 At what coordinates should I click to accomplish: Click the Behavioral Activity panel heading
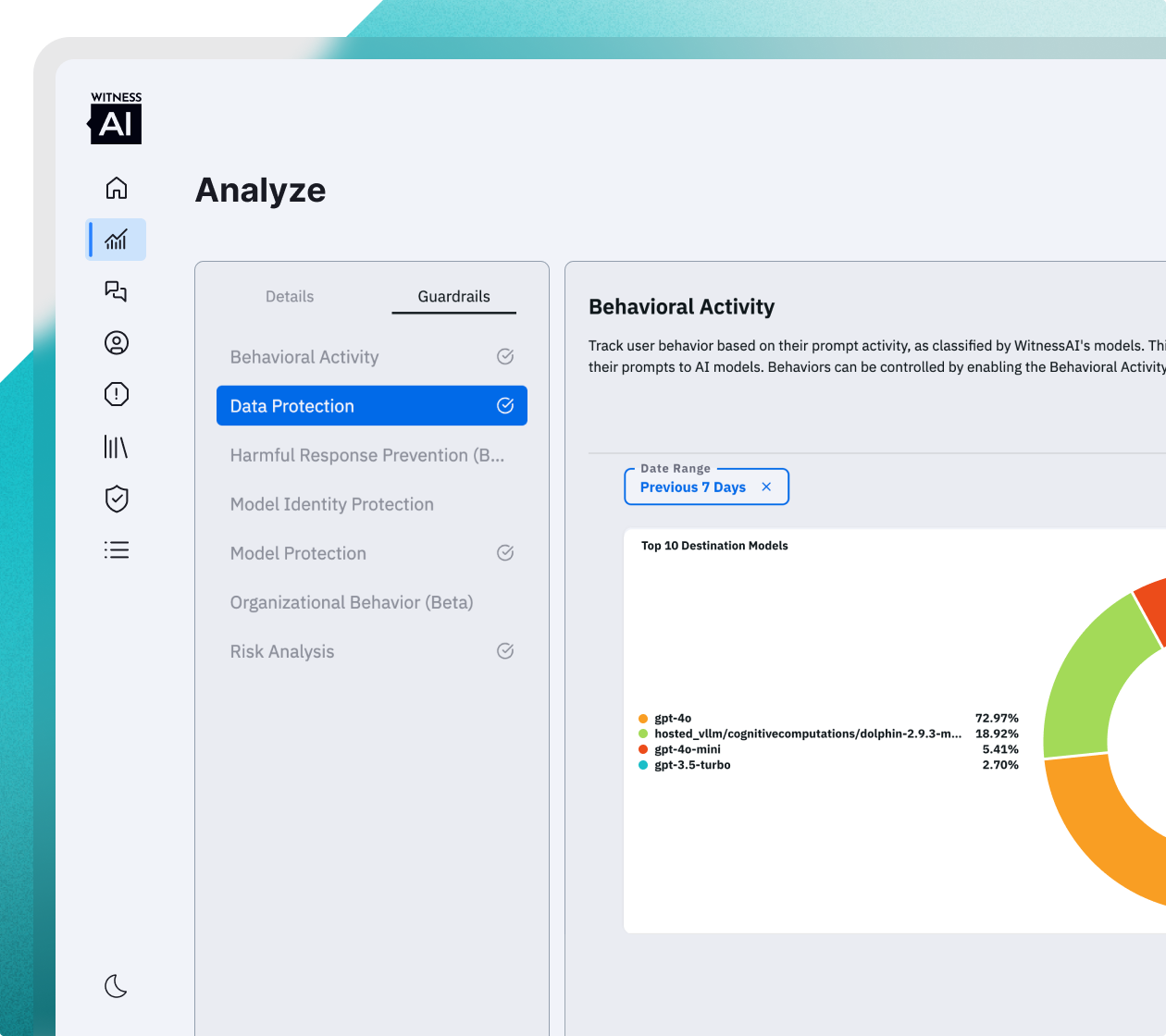(x=682, y=307)
